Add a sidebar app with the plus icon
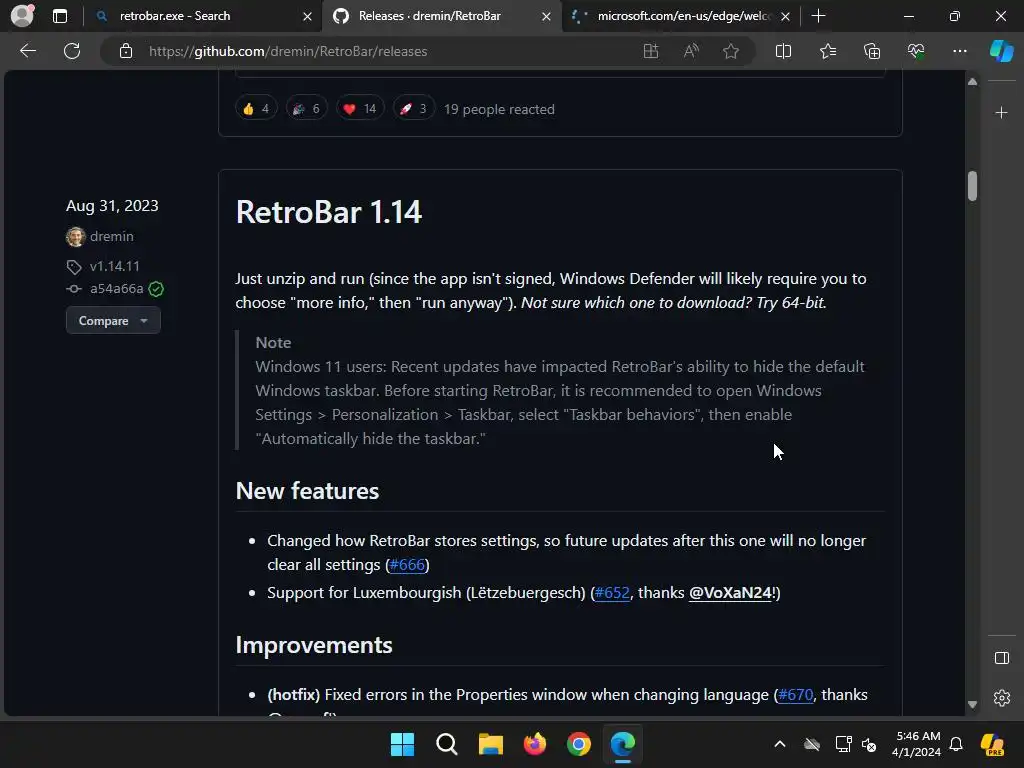 (x=1001, y=113)
